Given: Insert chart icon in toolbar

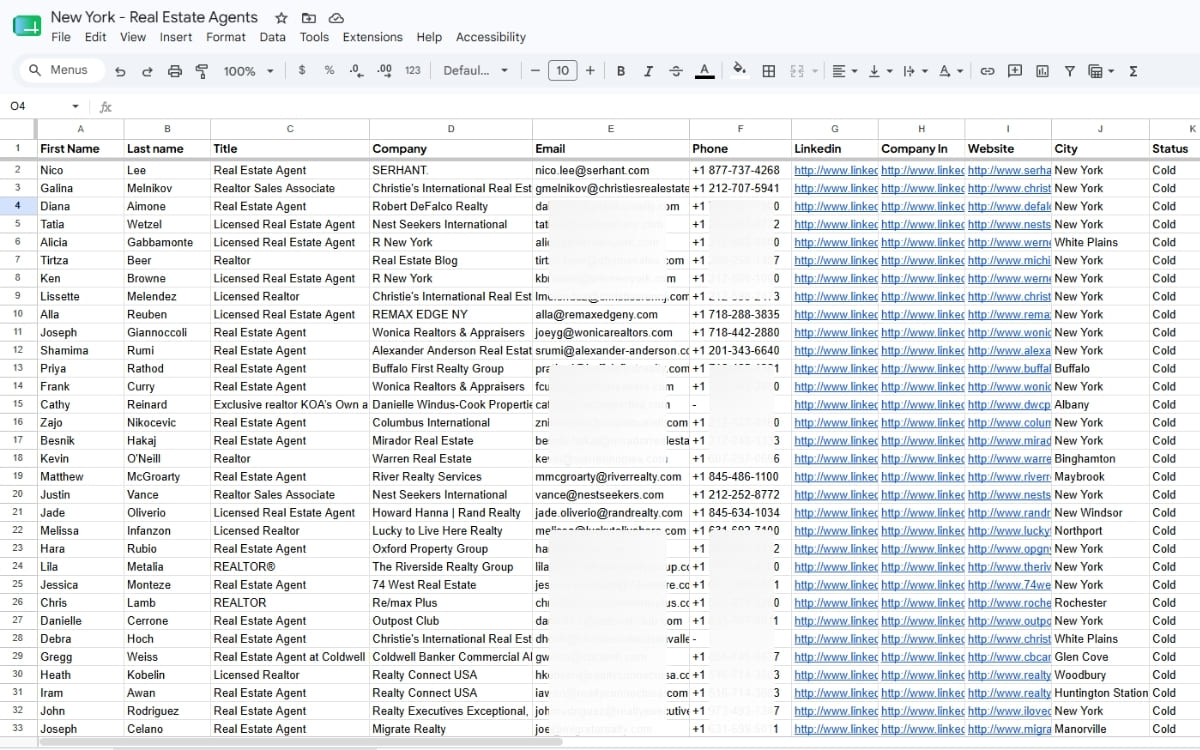Looking at the screenshot, I should [1042, 71].
